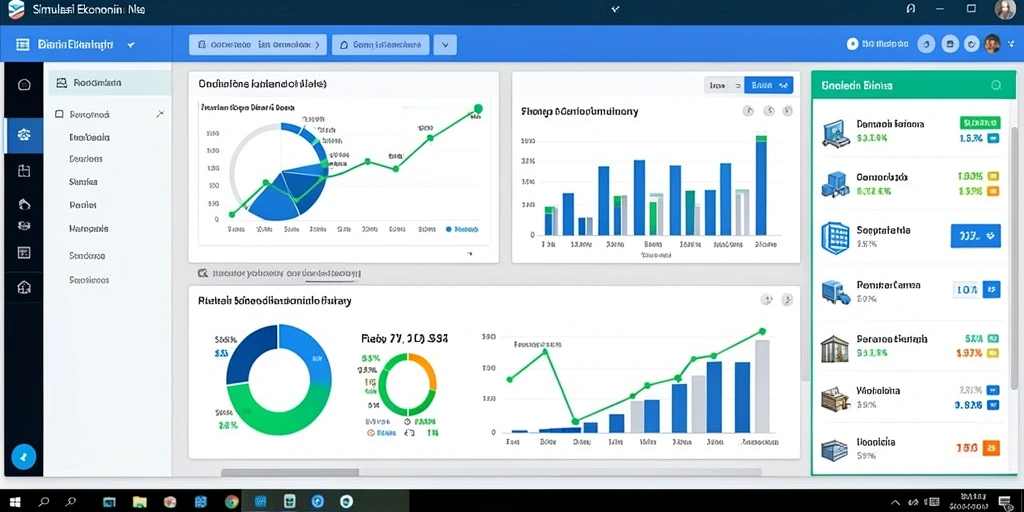The width and height of the screenshot is (1024, 512).
Task: Click the third round icon button in the blue header
Action: pyautogui.click(x=972, y=44)
